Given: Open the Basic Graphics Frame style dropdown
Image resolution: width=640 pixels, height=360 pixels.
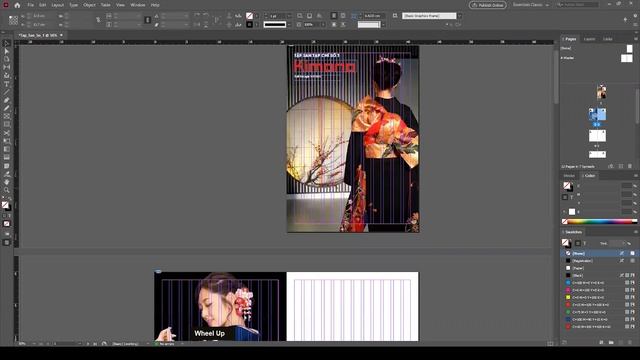Looking at the screenshot, I should coord(459,16).
